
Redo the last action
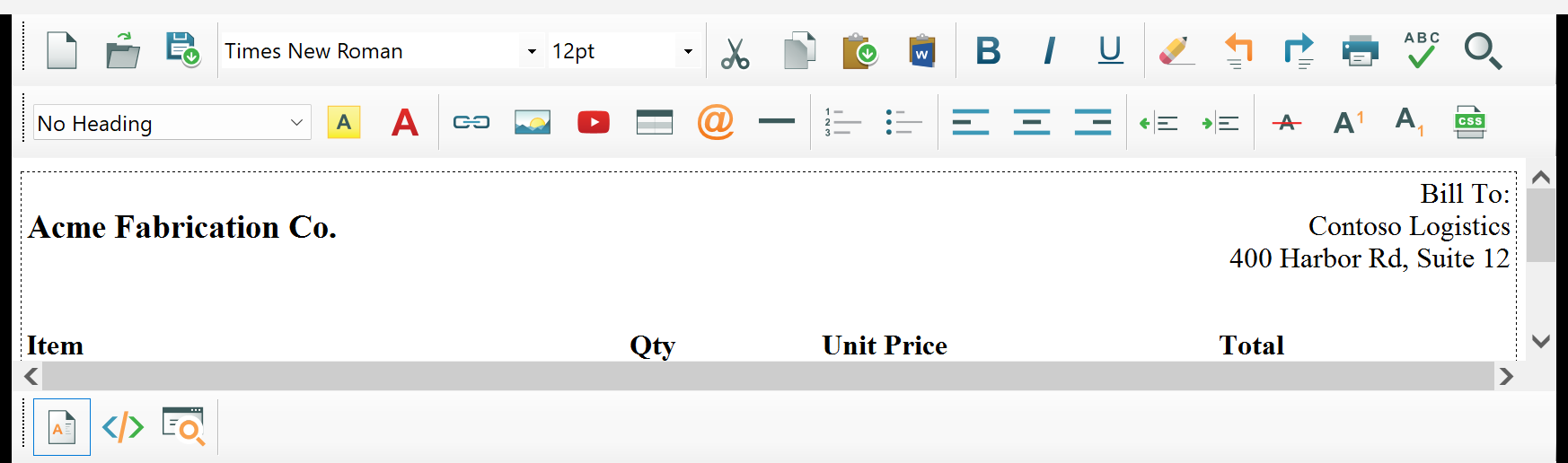[x=1299, y=50]
